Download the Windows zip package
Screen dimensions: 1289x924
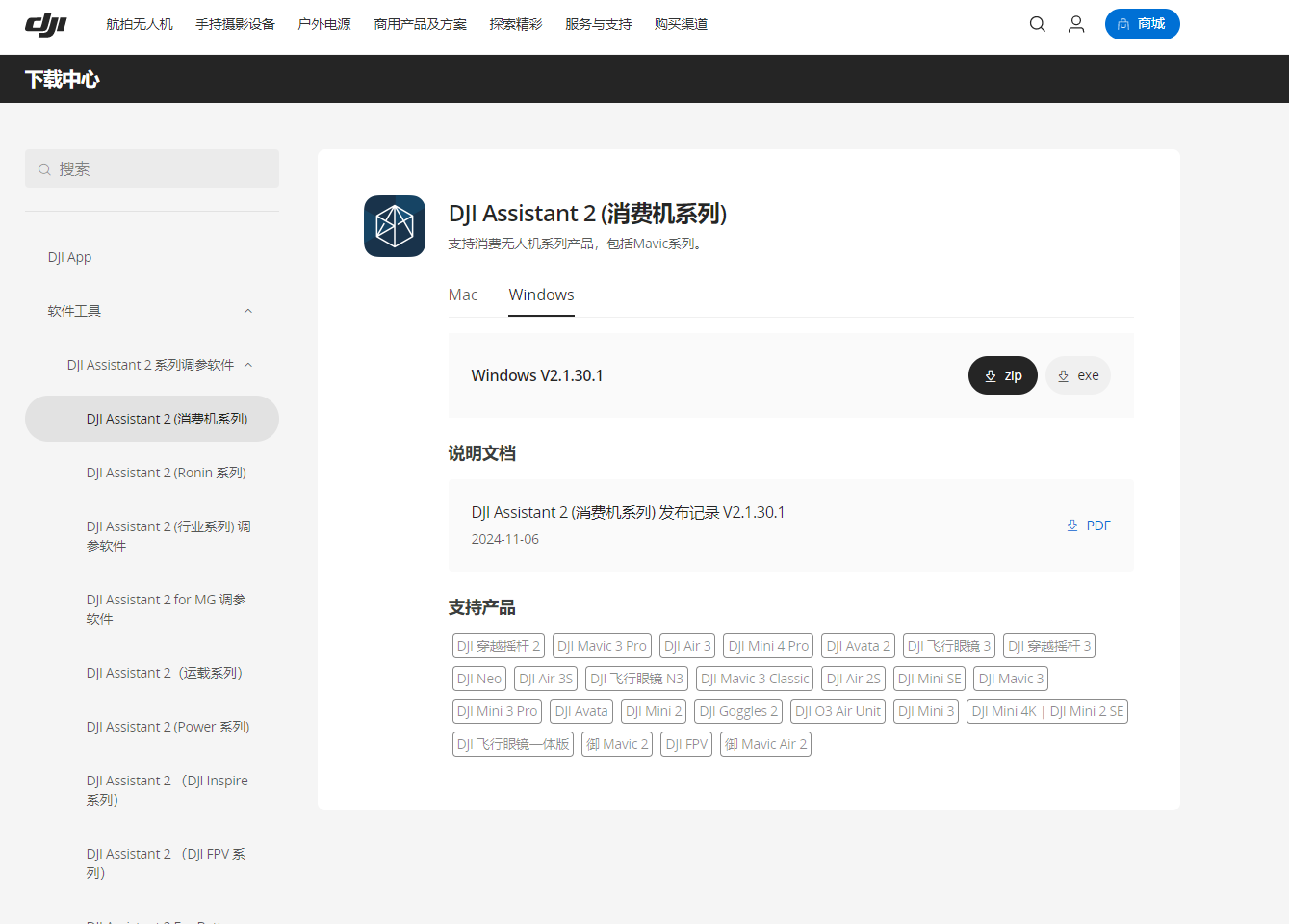pyautogui.click(x=1002, y=375)
